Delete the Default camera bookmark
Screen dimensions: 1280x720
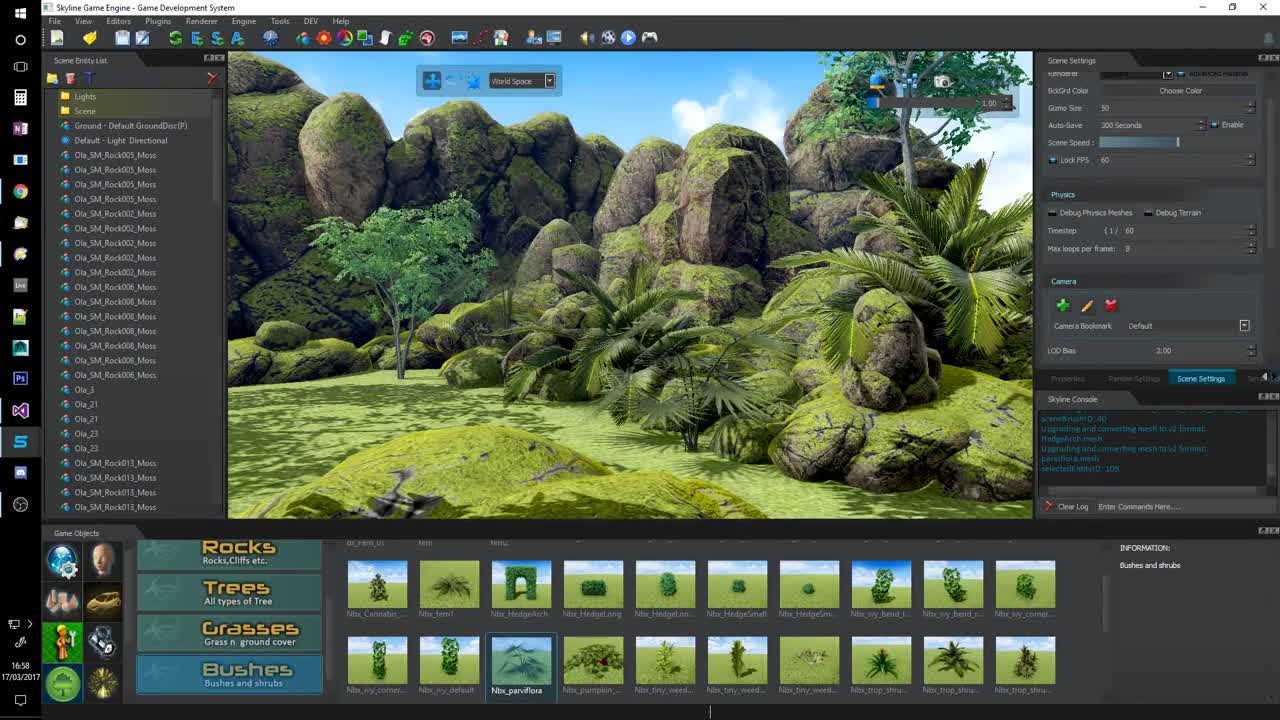click(1110, 305)
